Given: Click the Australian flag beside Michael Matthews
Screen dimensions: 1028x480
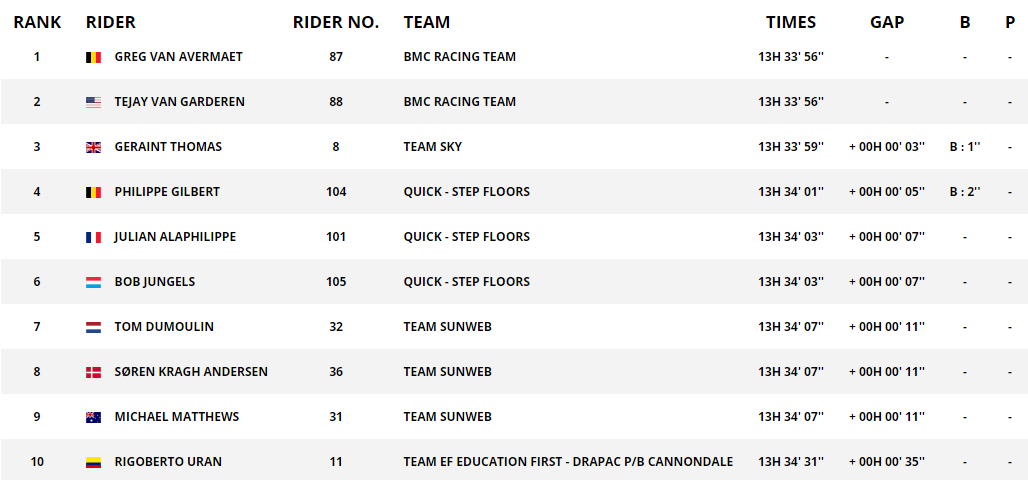Looking at the screenshot, I should point(93,418).
